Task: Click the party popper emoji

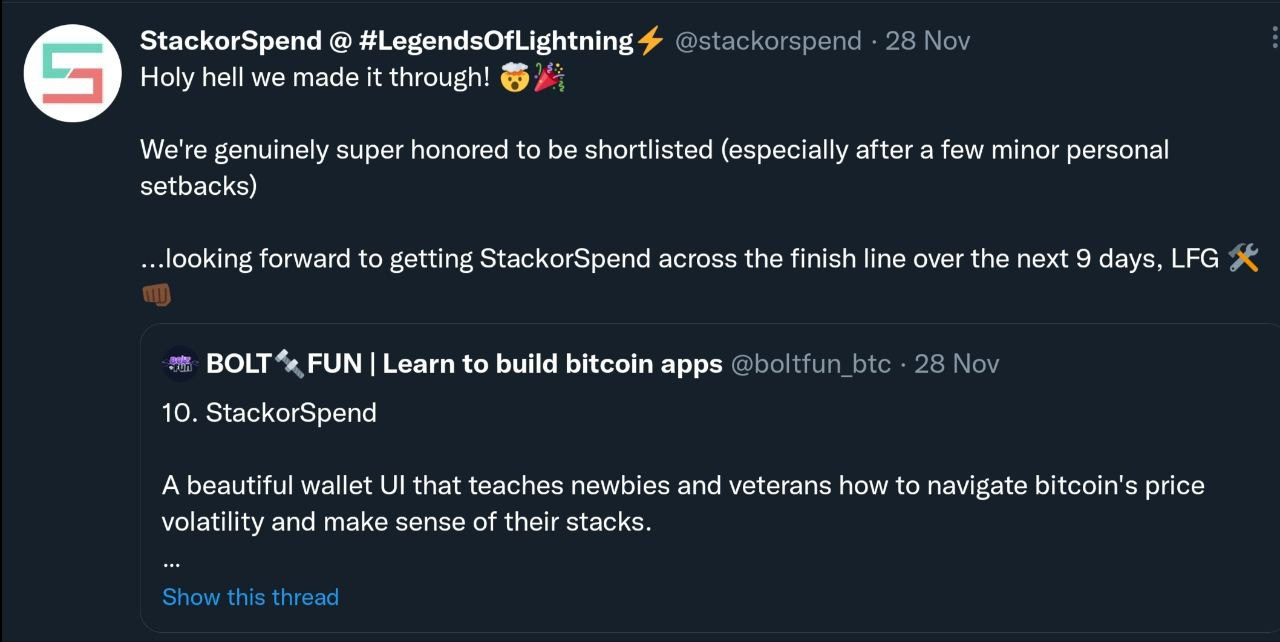Action: point(548,78)
